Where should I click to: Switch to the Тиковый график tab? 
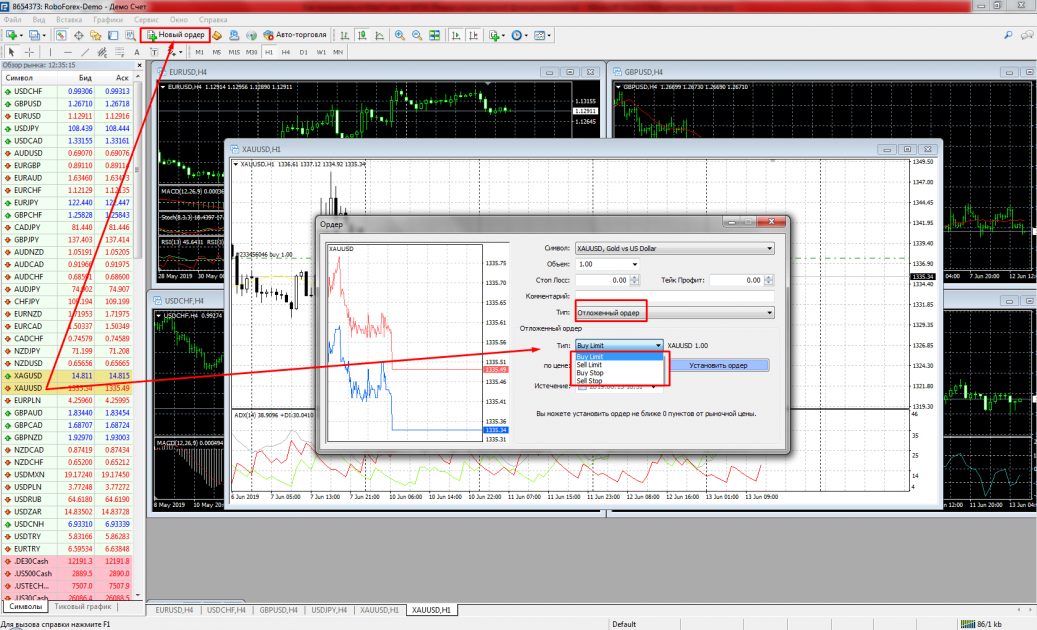tap(82, 606)
